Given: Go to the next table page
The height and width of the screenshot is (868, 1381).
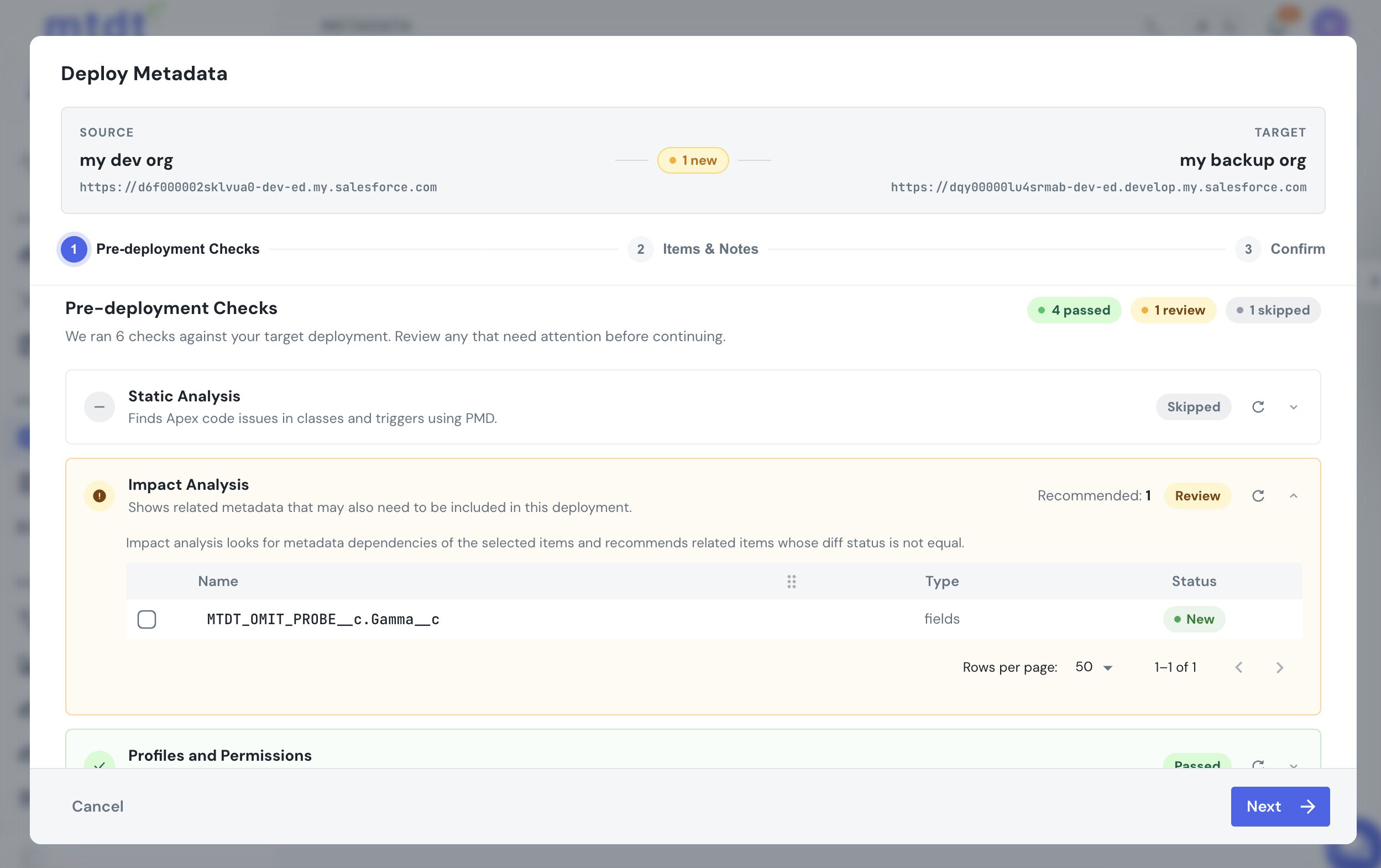Looking at the screenshot, I should click(x=1279, y=667).
